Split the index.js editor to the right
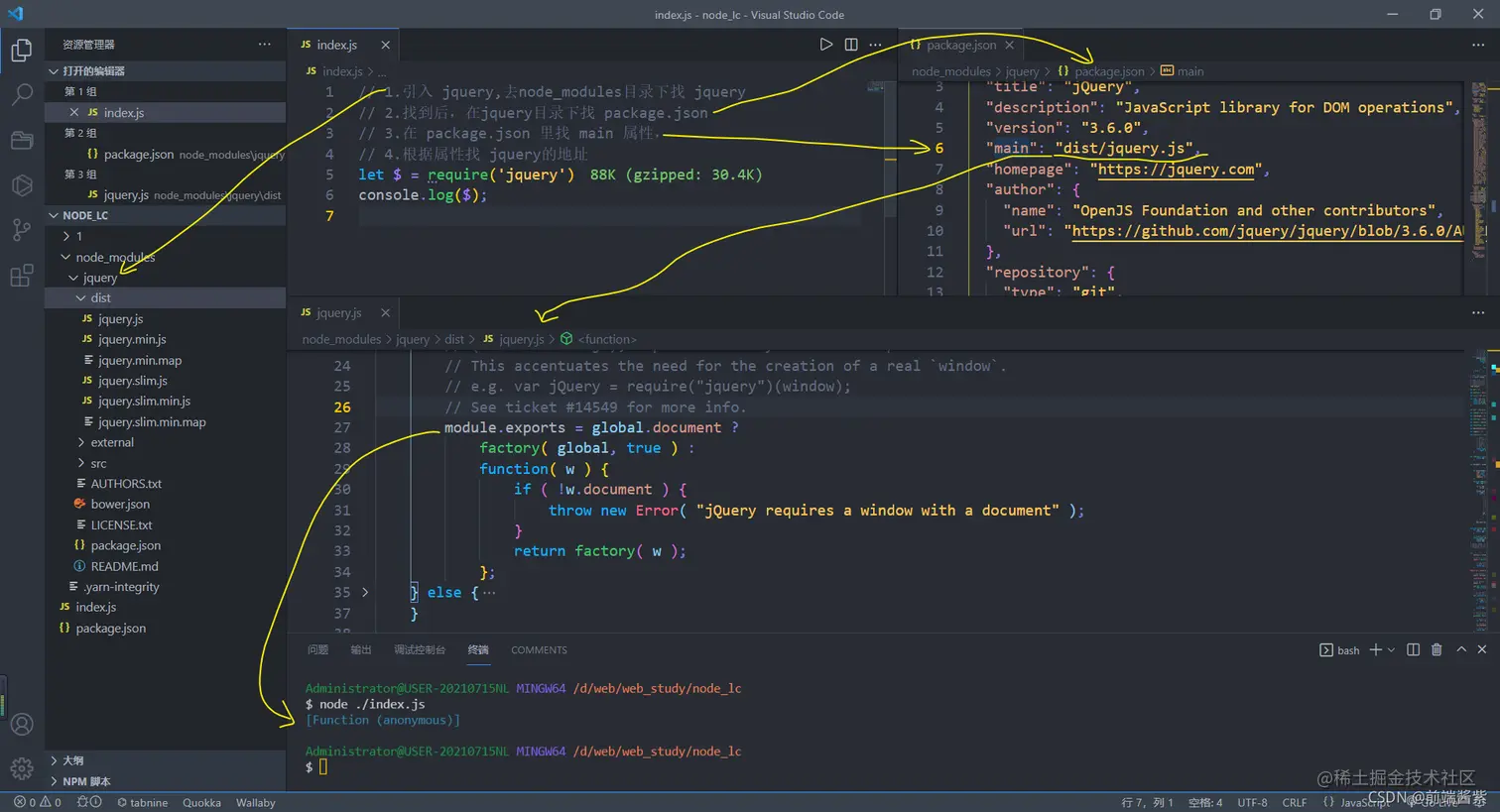The width and height of the screenshot is (1500, 812). coord(851,45)
